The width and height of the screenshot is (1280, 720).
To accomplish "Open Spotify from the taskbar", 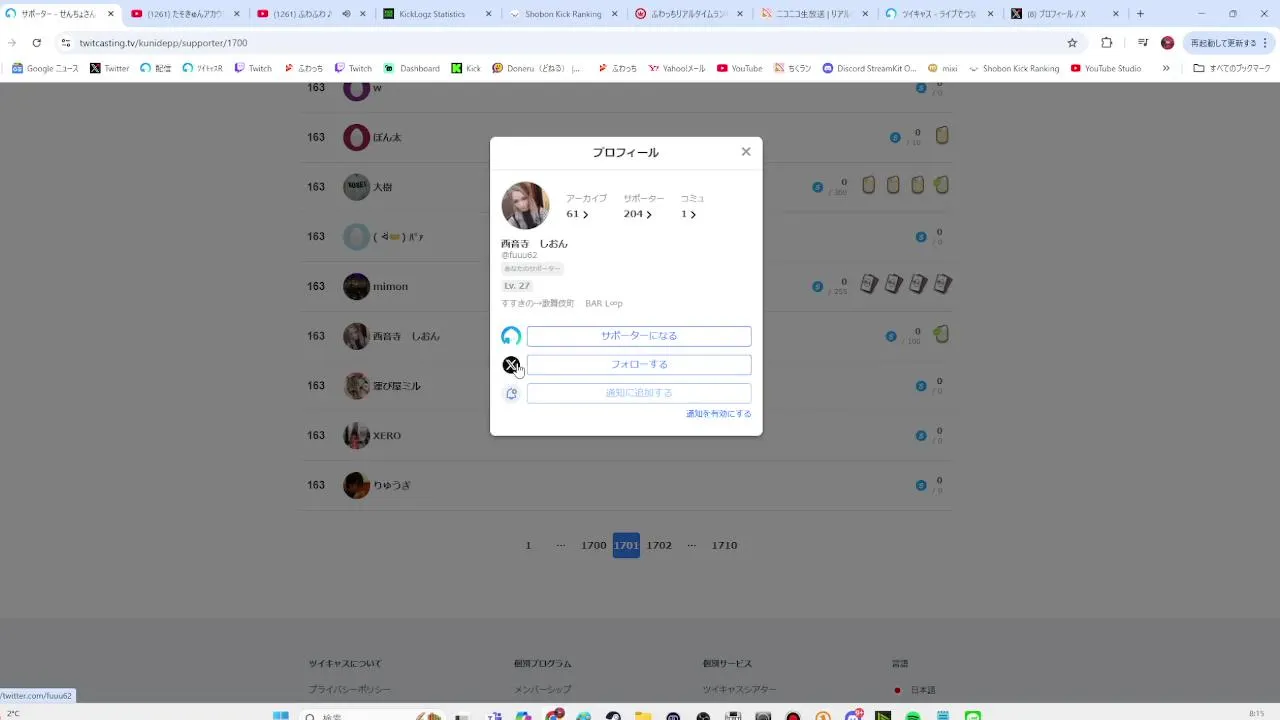I will coord(912,716).
